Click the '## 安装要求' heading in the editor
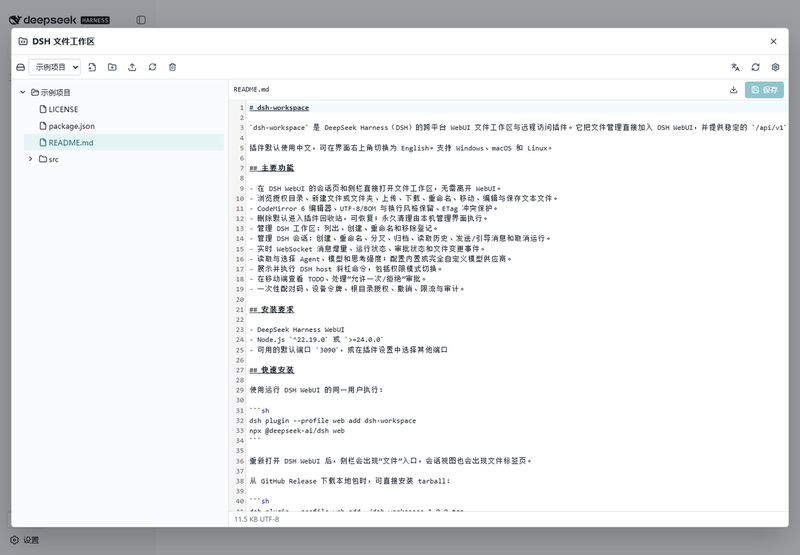This screenshot has height=555, width=800. tap(272, 309)
